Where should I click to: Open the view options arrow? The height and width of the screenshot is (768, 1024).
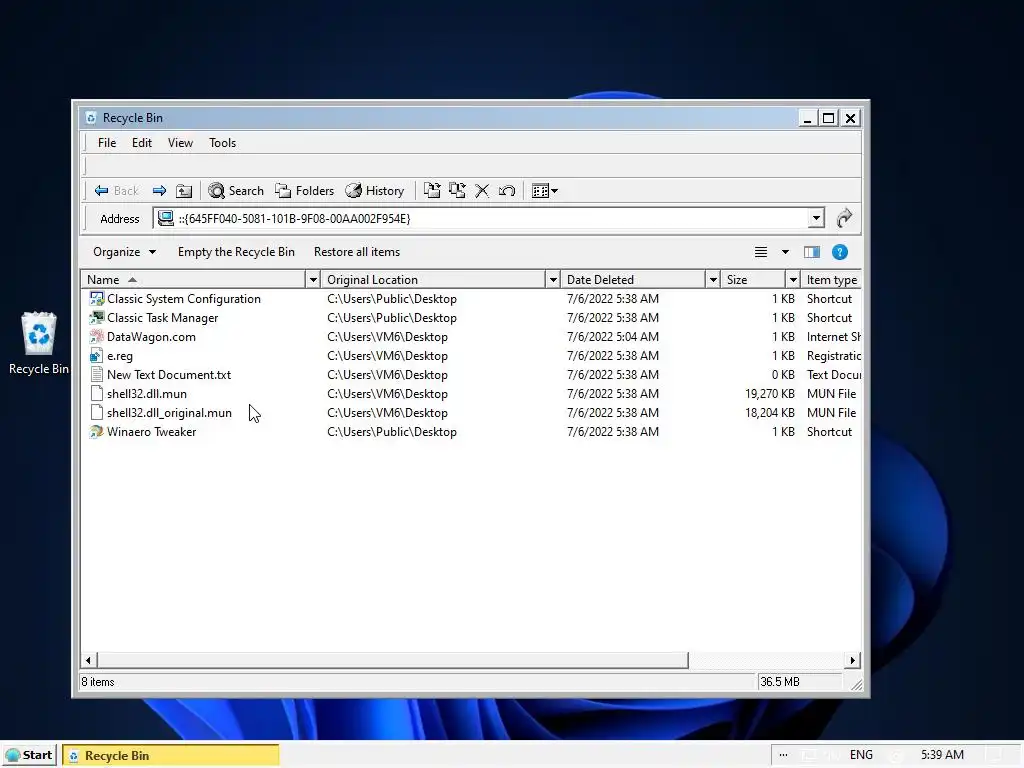[x=785, y=252]
